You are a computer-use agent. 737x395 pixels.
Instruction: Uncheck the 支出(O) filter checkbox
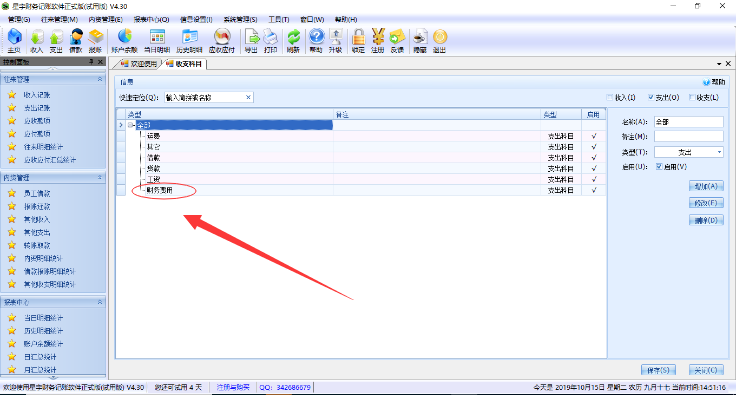point(651,97)
